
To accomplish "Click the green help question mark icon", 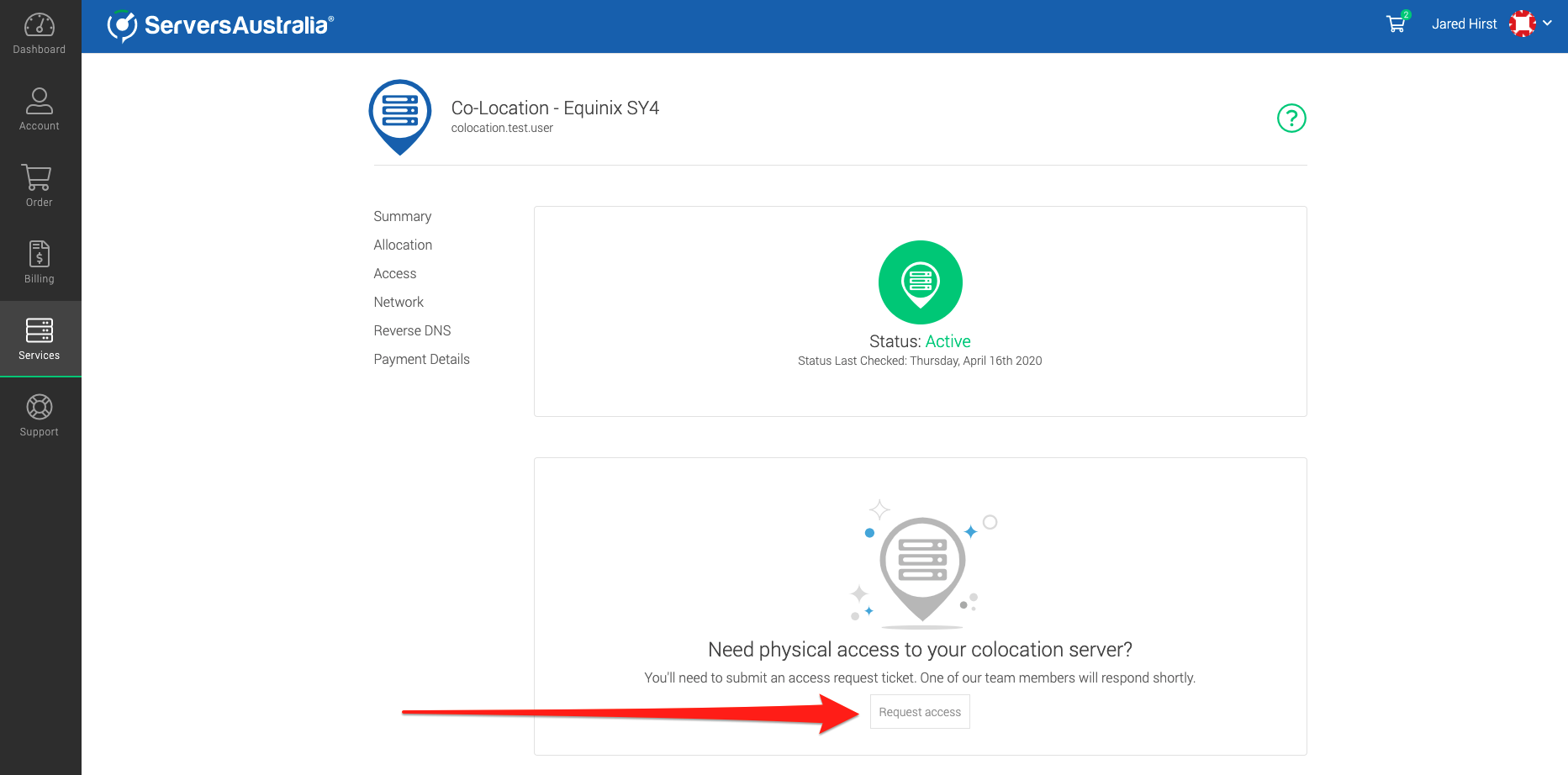I will click(1291, 119).
